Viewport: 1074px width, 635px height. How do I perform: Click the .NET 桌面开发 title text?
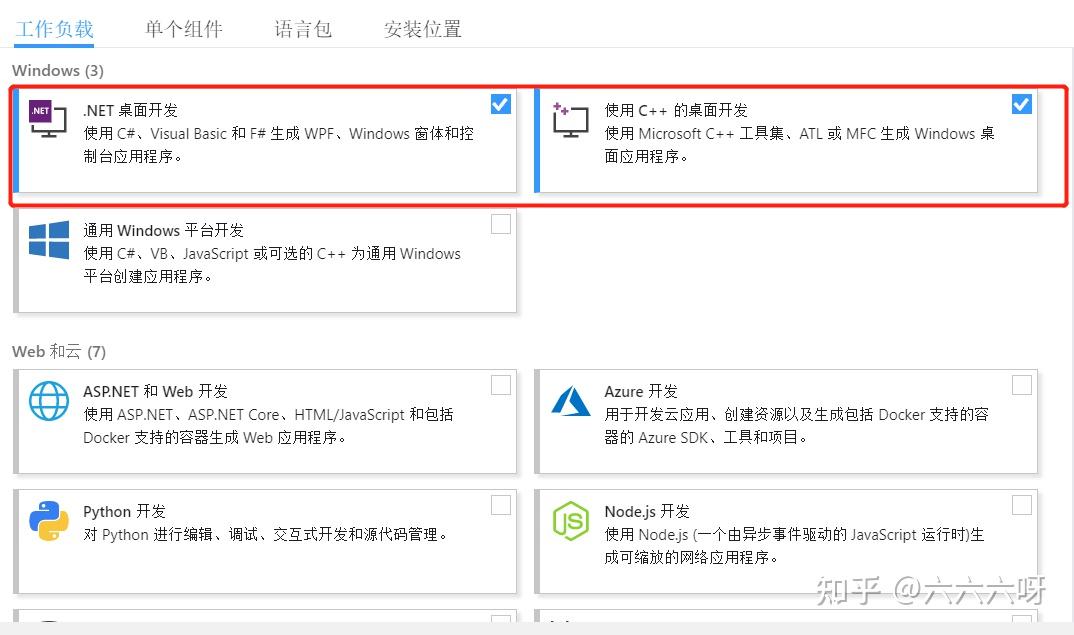[130, 110]
